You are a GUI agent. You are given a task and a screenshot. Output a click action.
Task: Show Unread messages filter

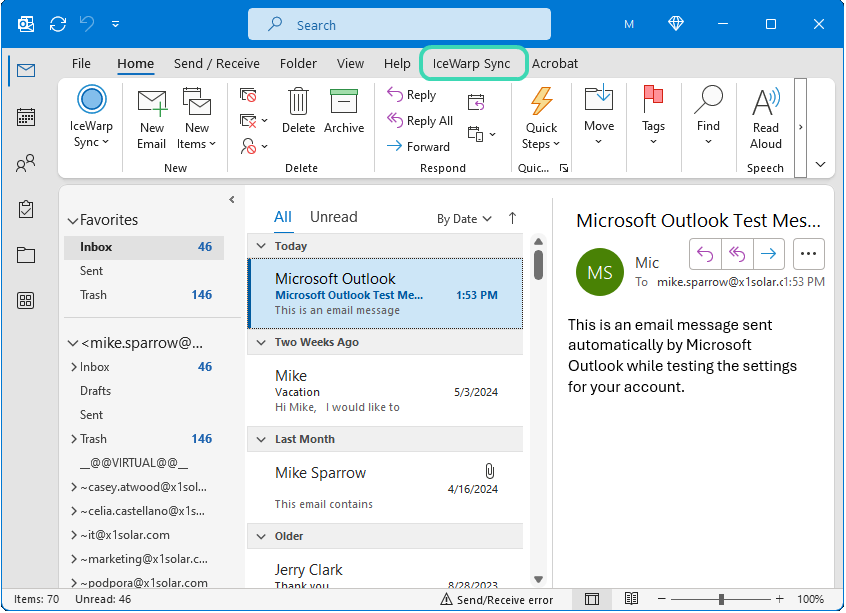pos(333,217)
